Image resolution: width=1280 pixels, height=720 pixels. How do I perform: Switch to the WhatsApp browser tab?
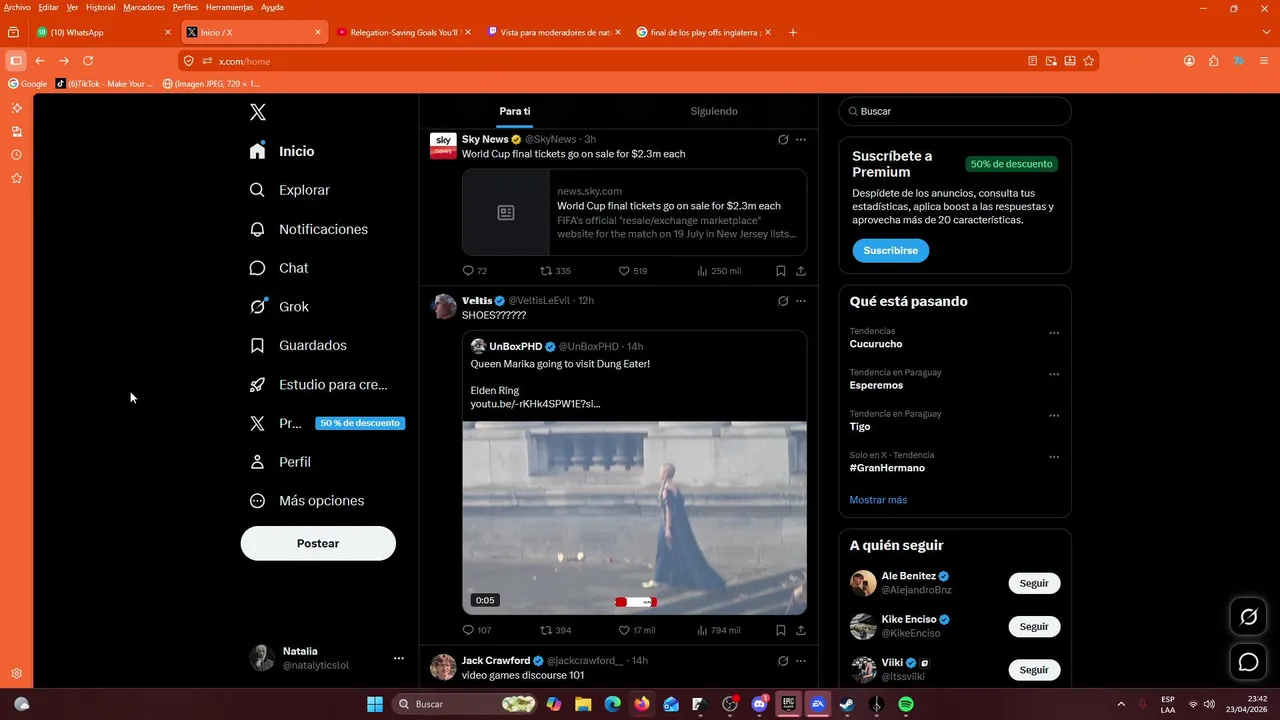(104, 32)
